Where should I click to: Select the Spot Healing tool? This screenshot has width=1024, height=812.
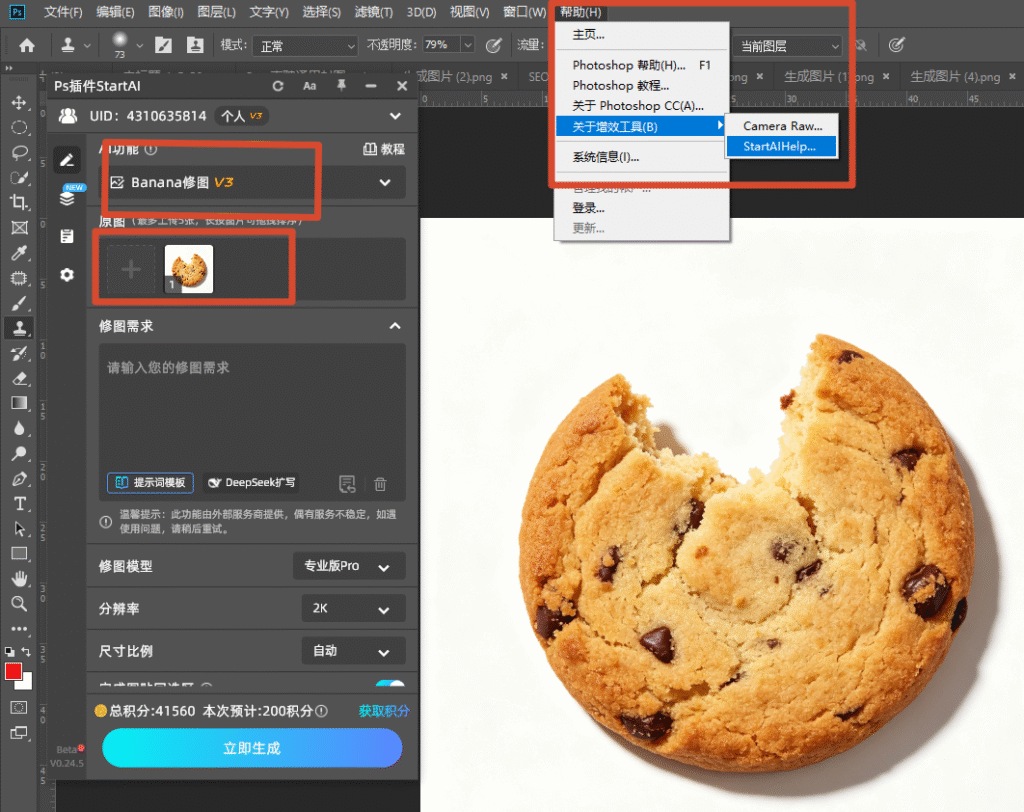19,278
